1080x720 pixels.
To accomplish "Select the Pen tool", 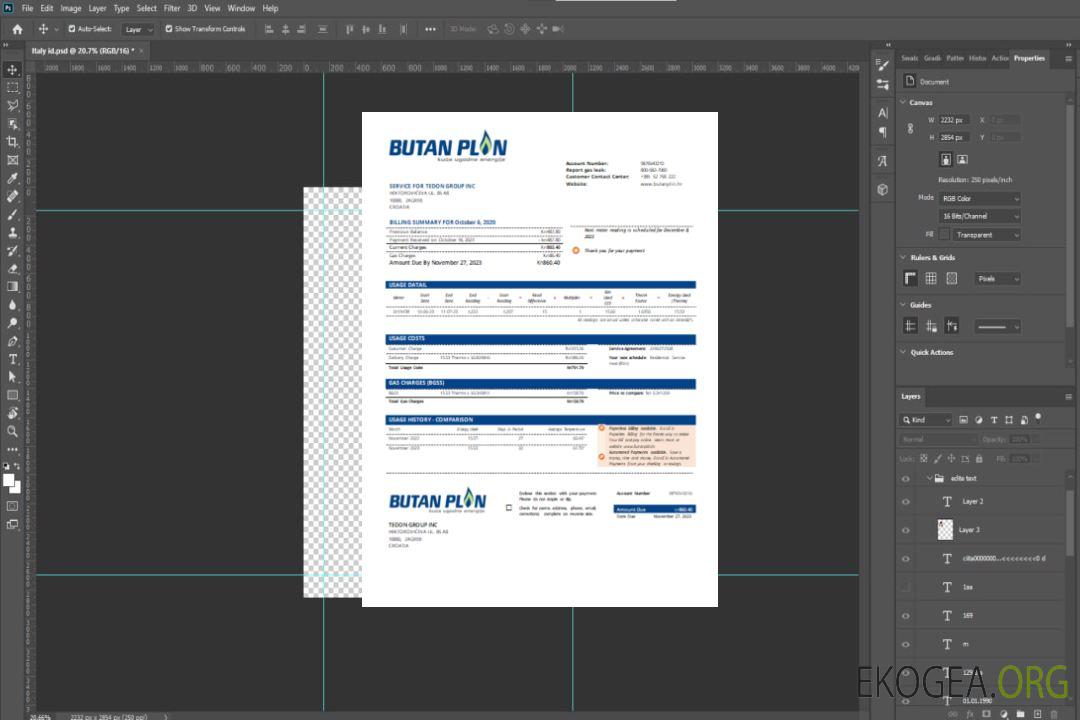I will coord(12,341).
